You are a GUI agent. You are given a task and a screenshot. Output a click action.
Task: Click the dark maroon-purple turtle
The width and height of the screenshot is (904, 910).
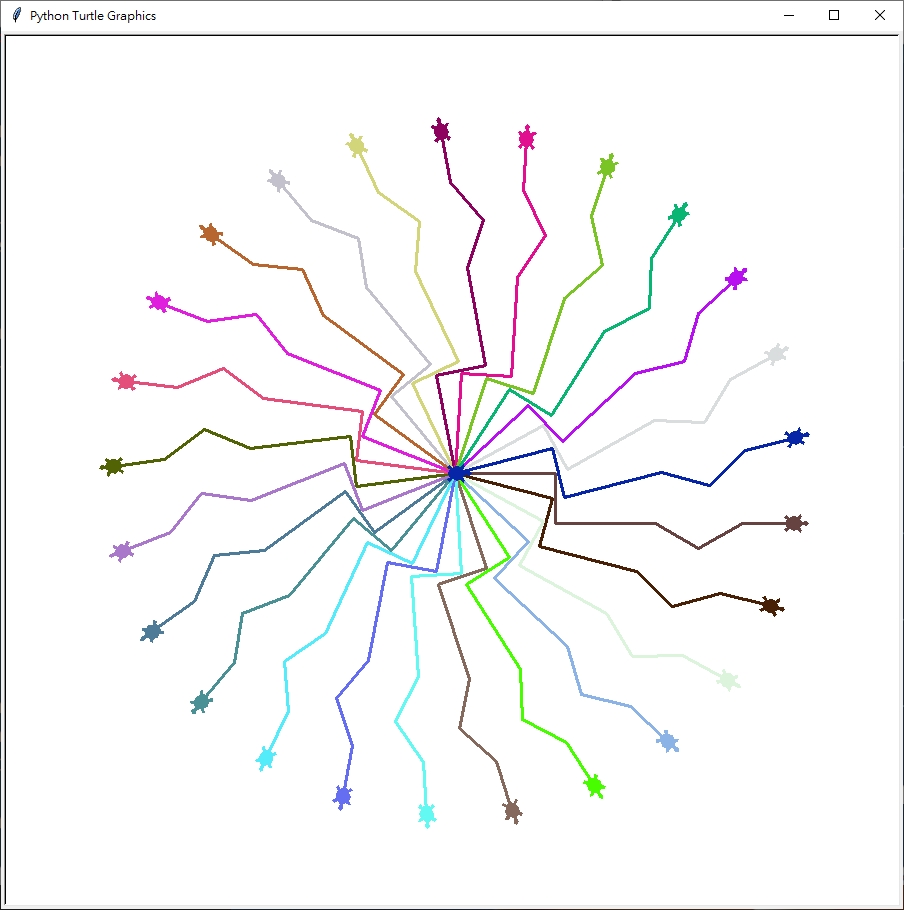click(x=441, y=130)
